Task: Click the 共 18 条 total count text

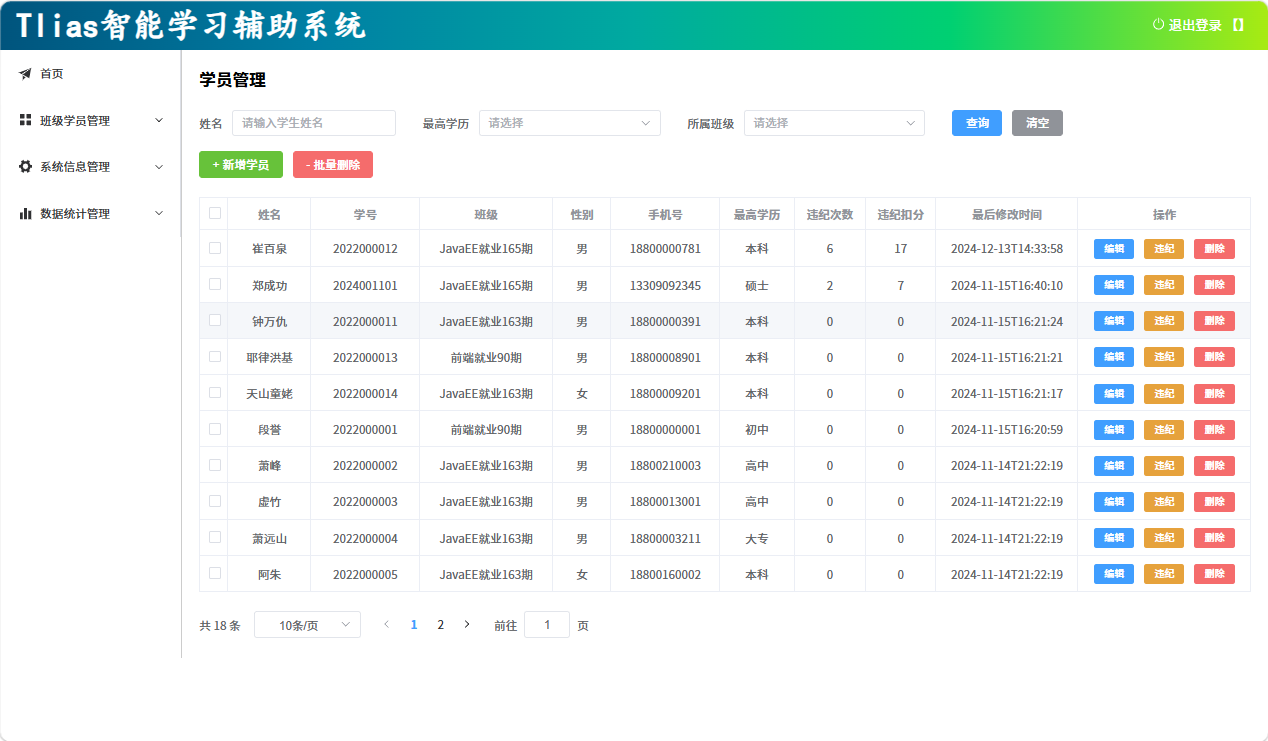Action: coord(220,626)
